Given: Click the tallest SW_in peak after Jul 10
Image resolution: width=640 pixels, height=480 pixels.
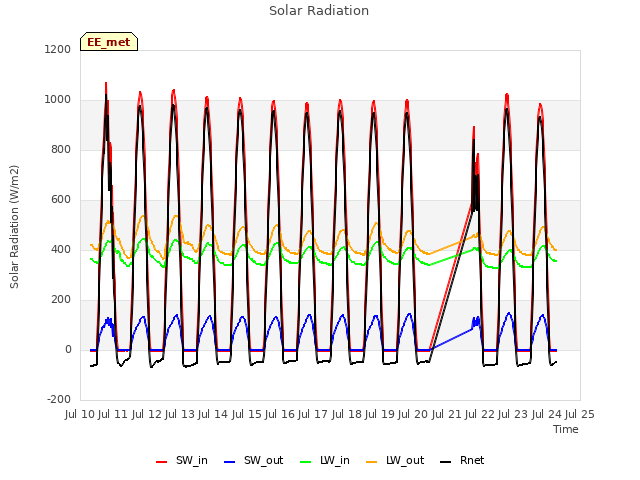Looking at the screenshot, I should pos(106,83).
